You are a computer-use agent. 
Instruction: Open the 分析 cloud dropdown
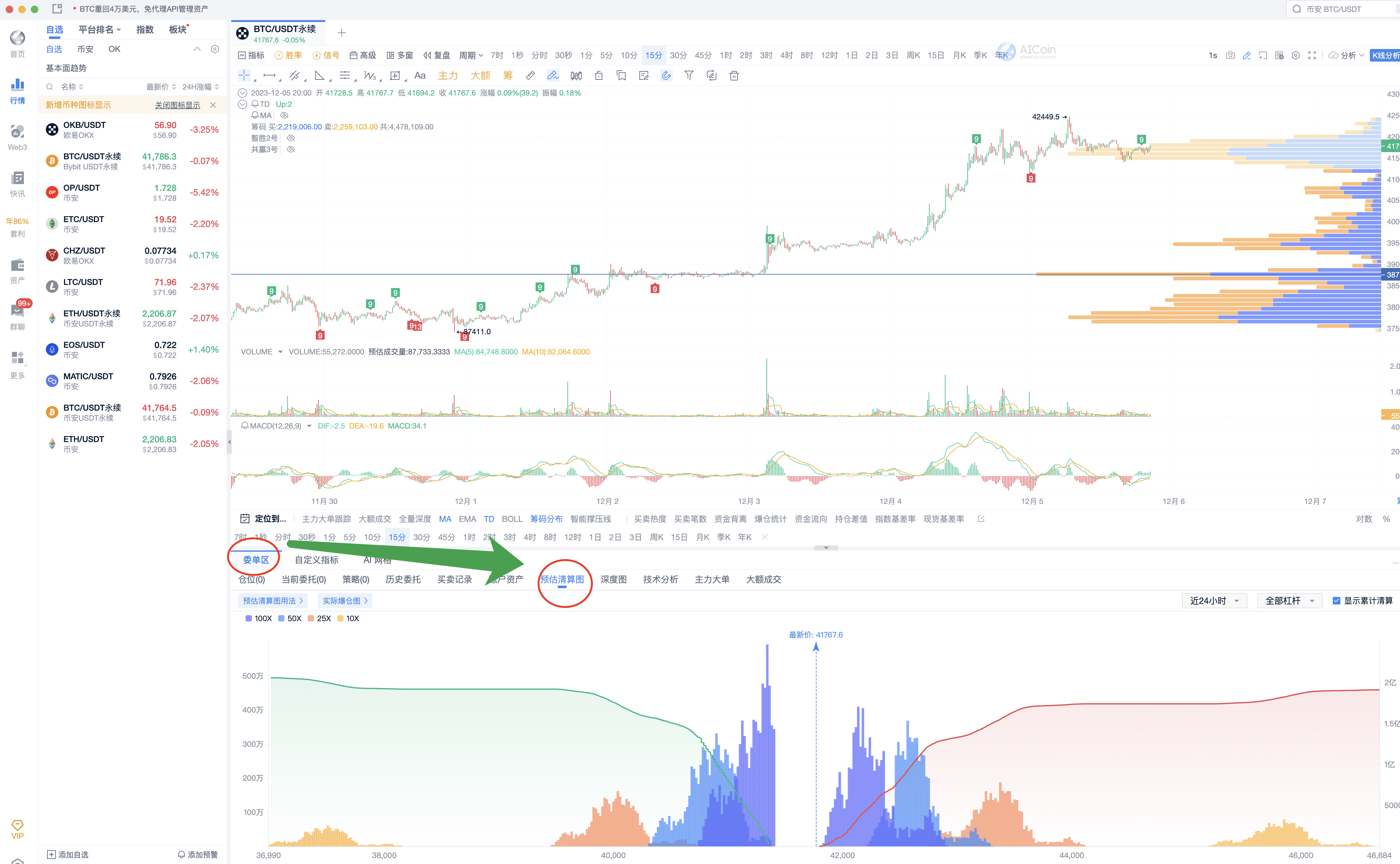point(1346,55)
